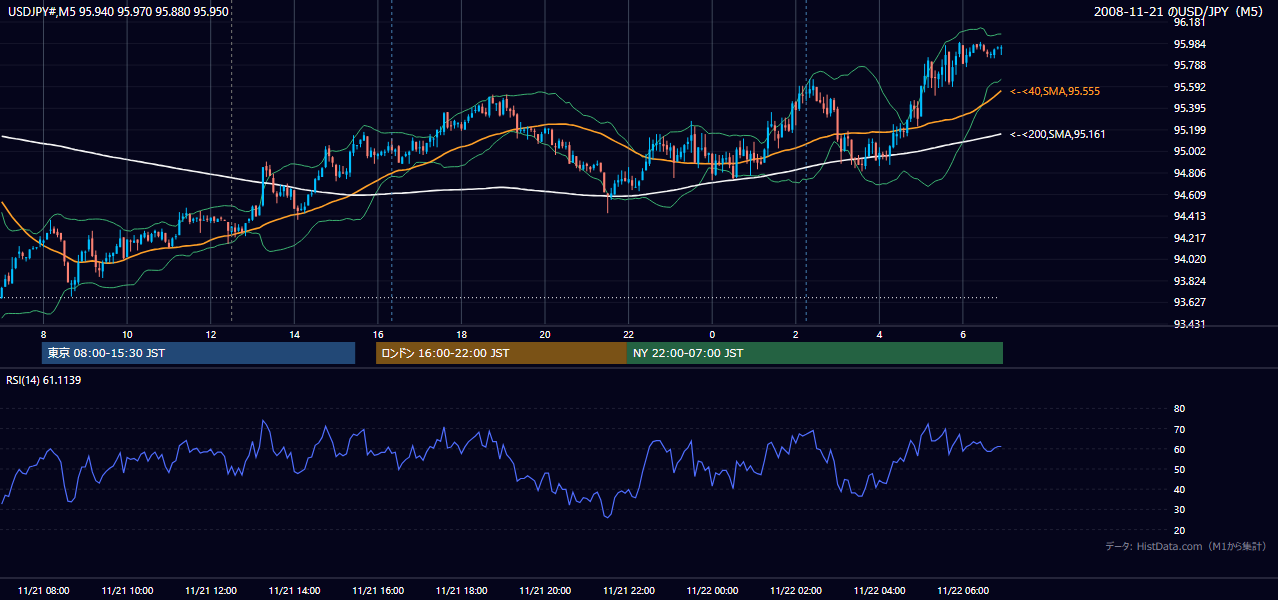Click the 94.806 price axis label
This screenshot has width=1278, height=600.
pos(1189,173)
